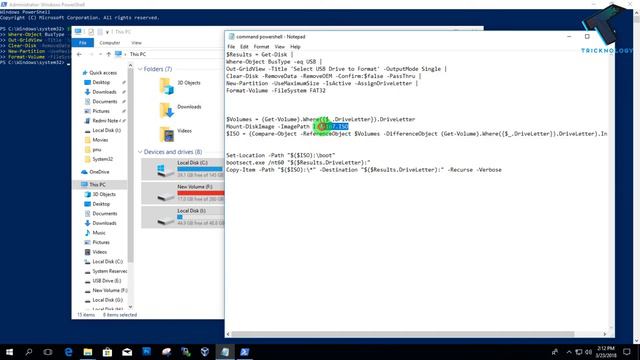Click Notepad horizontal scrollbar right arrow
The height and width of the screenshot is (360, 640).
pos(604,334)
